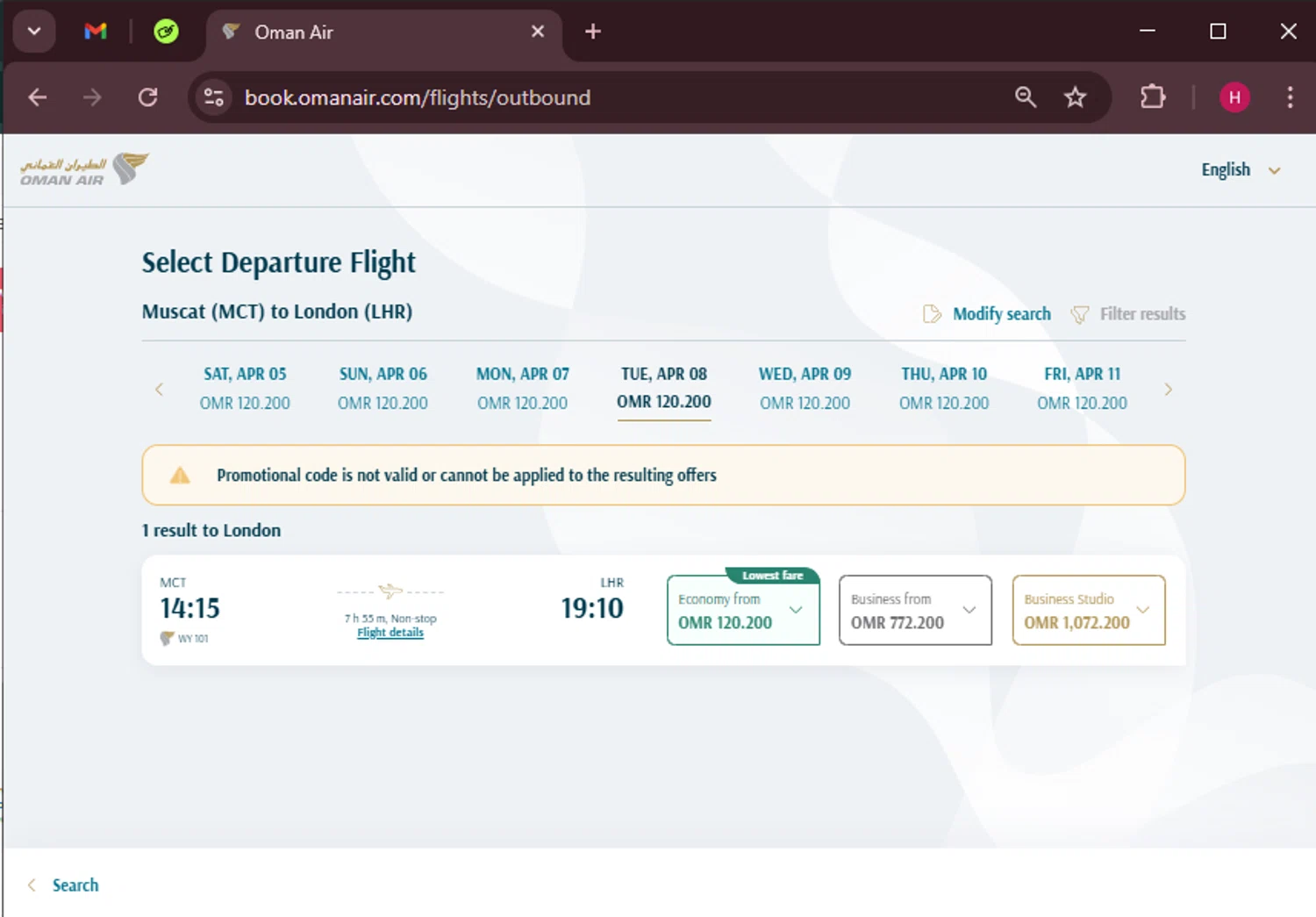Click the 14:15 departure time
This screenshot has width=1316, height=917.
pyautogui.click(x=190, y=608)
